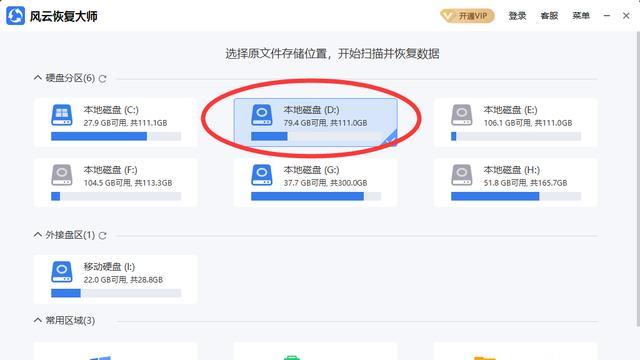Select 本地磁盘 (F:) label

click(x=111, y=170)
